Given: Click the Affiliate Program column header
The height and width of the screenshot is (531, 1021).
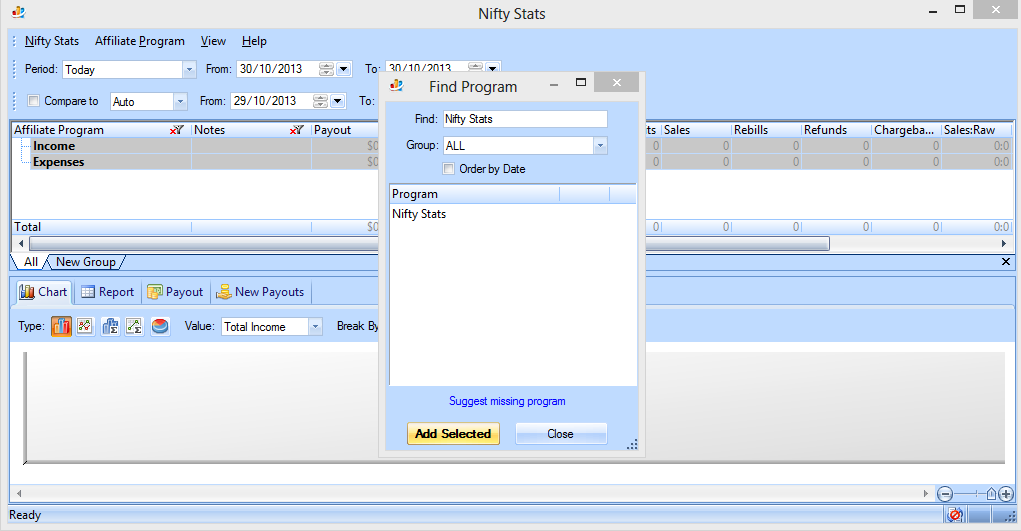Looking at the screenshot, I should point(102,130).
